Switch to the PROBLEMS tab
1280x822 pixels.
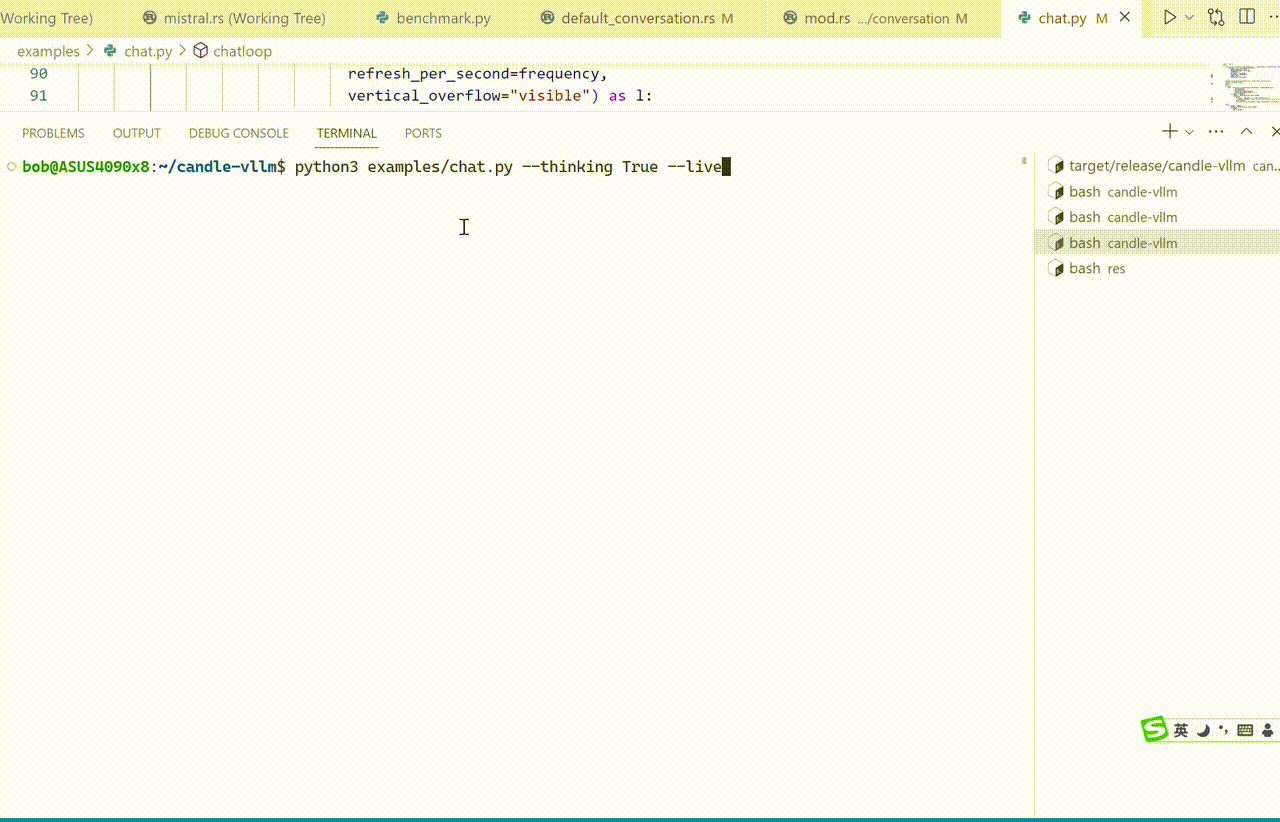tap(53, 133)
